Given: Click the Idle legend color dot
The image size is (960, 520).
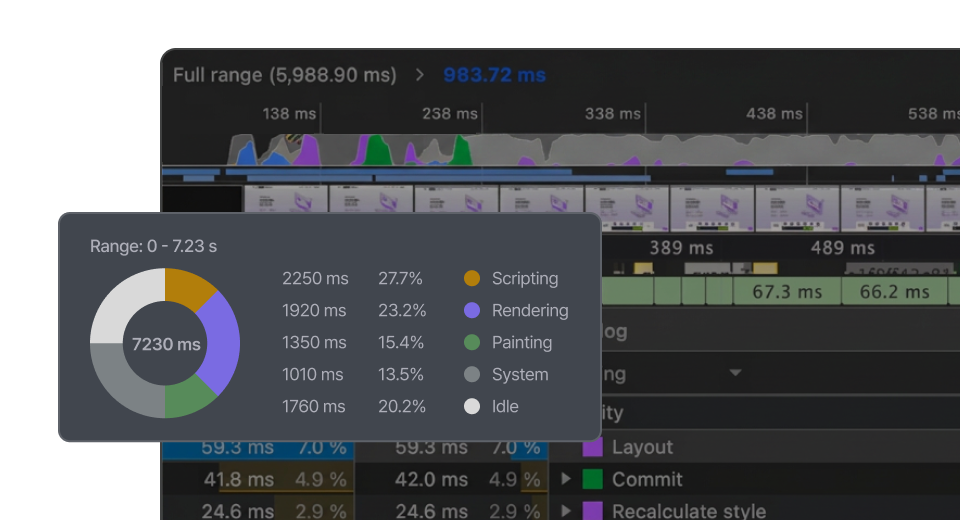Looking at the screenshot, I should point(472,406).
